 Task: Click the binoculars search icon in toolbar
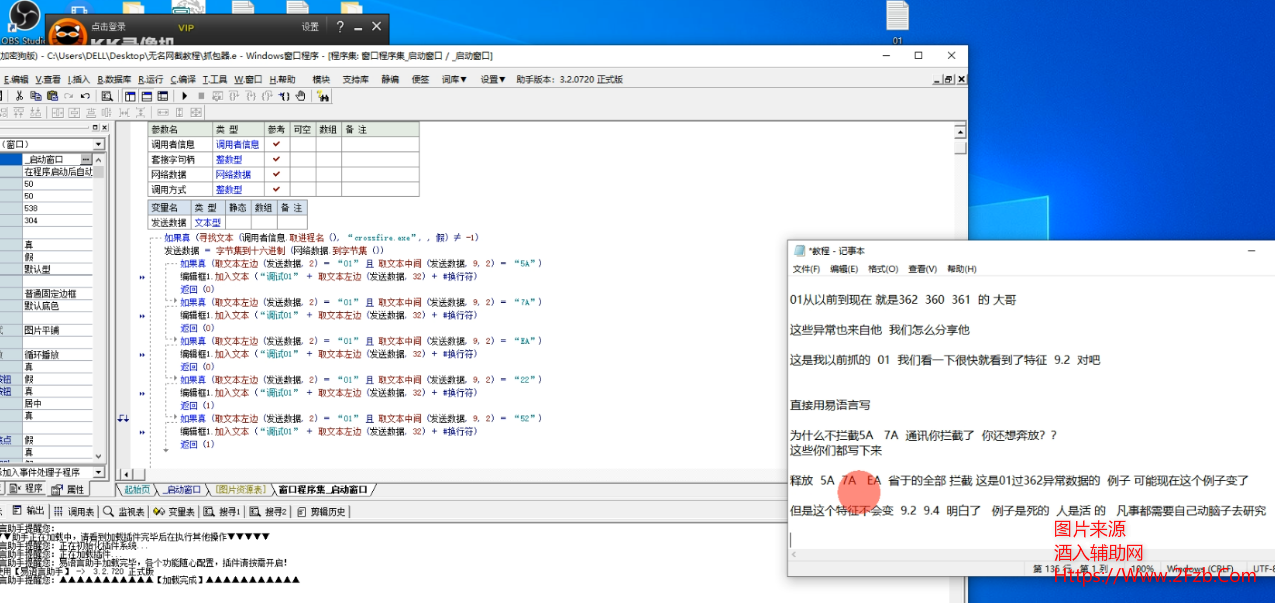coord(323,96)
